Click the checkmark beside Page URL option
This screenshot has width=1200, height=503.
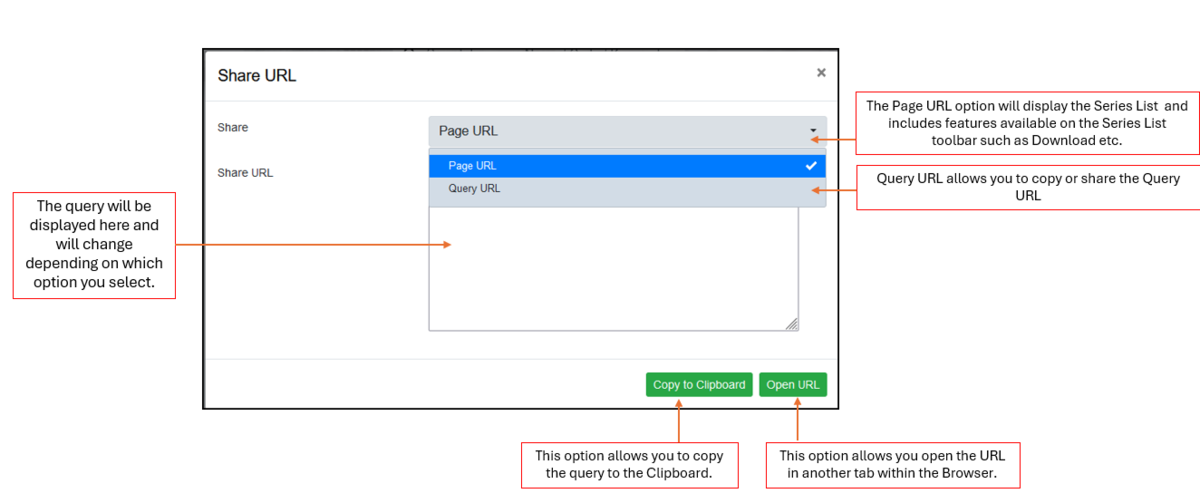tap(811, 166)
